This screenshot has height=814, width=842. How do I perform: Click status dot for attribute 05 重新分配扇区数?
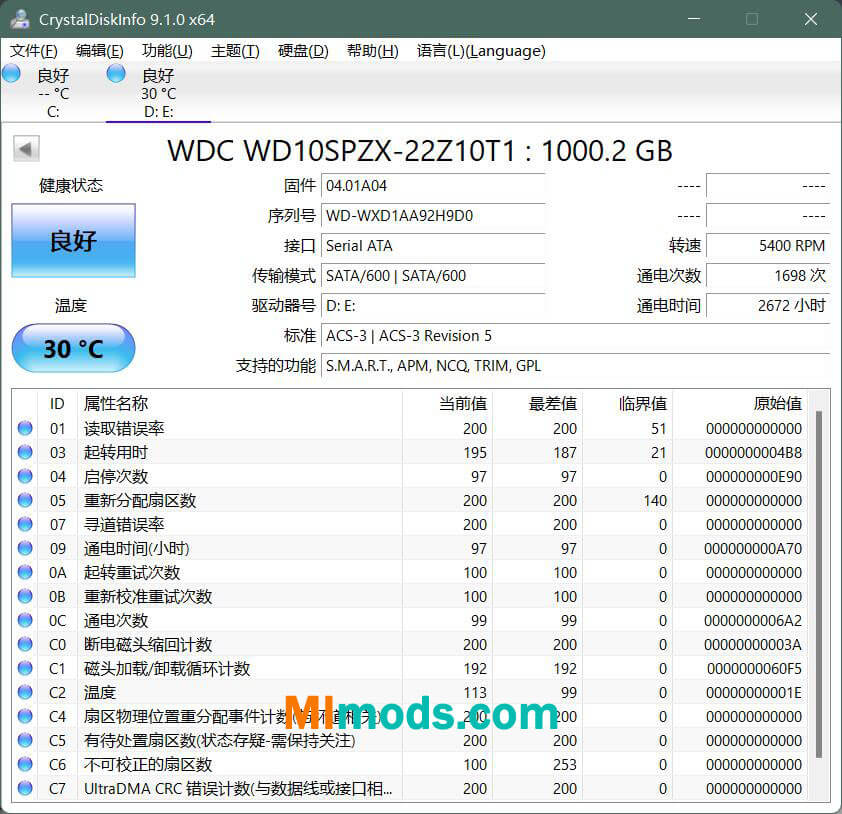[25, 500]
